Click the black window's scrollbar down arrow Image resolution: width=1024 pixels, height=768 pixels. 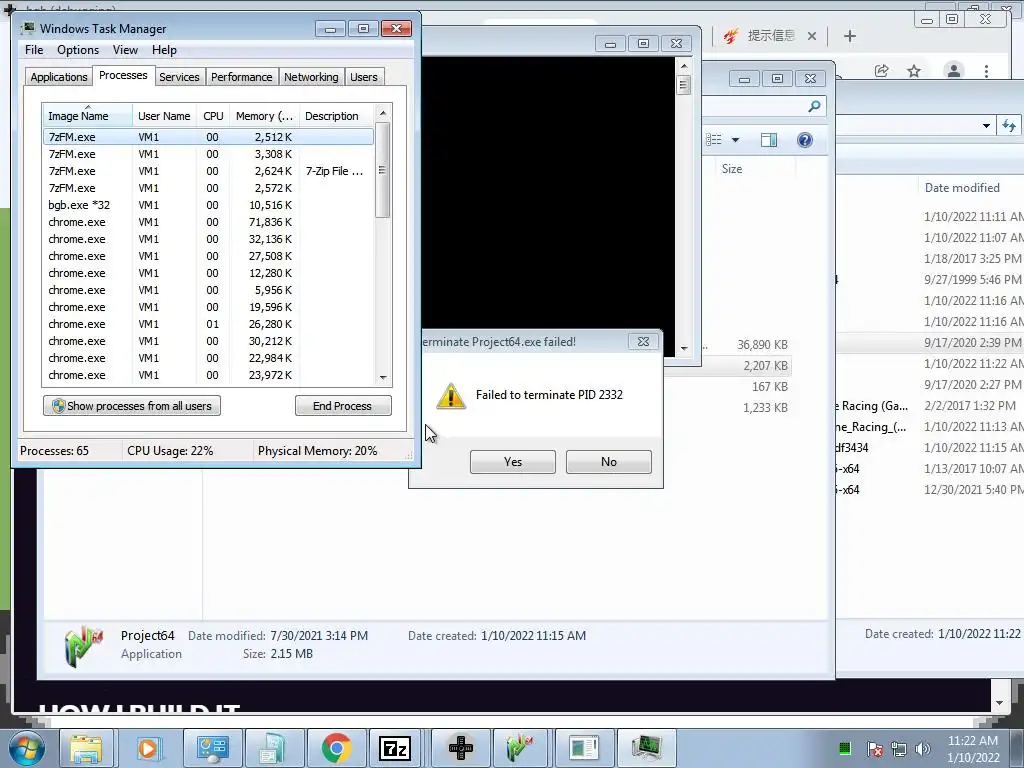(684, 349)
